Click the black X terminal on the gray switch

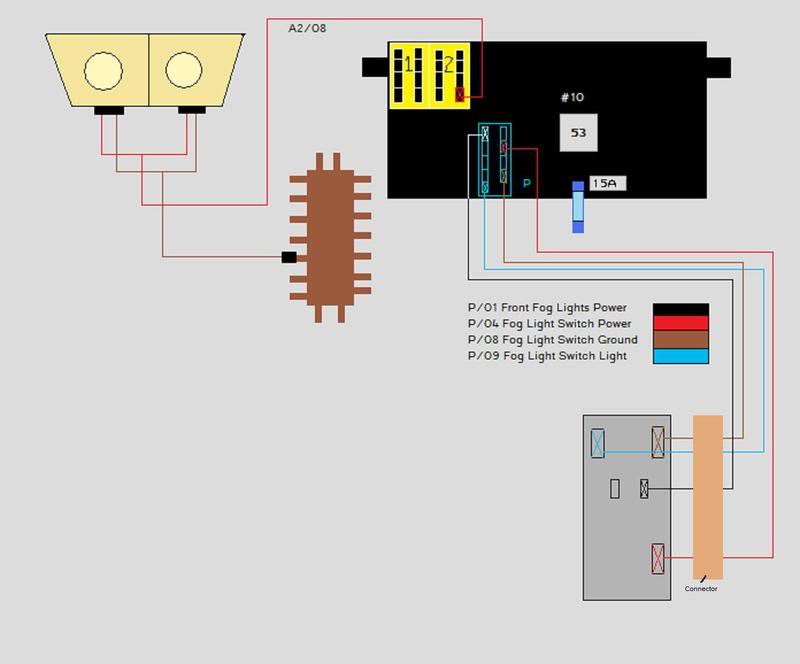(644, 489)
